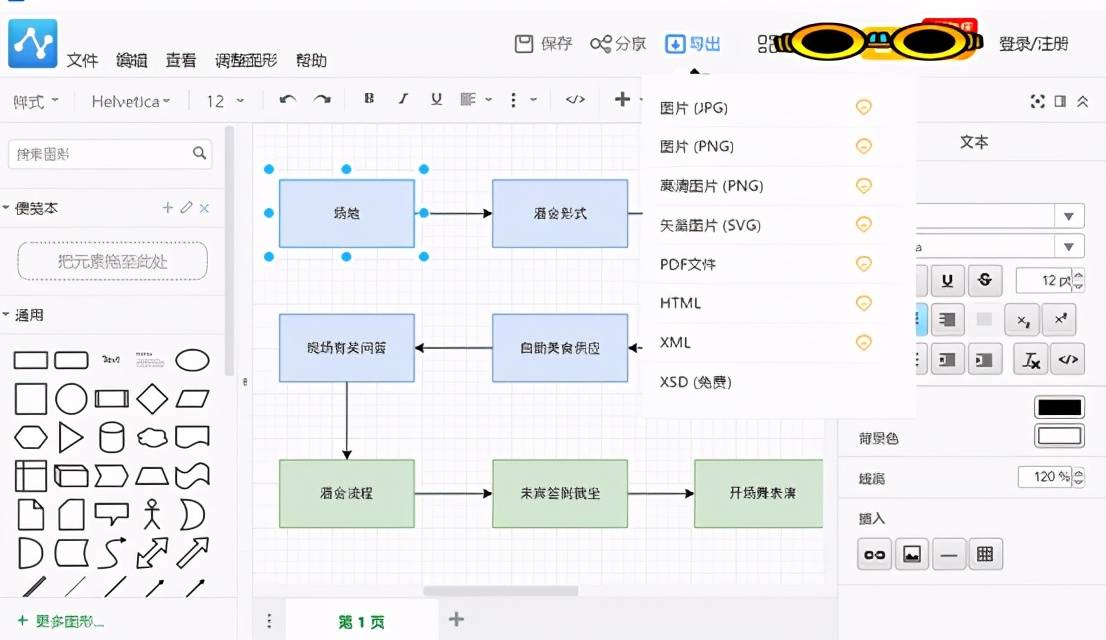Image resolution: width=1106 pixels, height=640 pixels.
Task: Toggle italic formatting in the toolbar
Action: pyautogui.click(x=403, y=99)
